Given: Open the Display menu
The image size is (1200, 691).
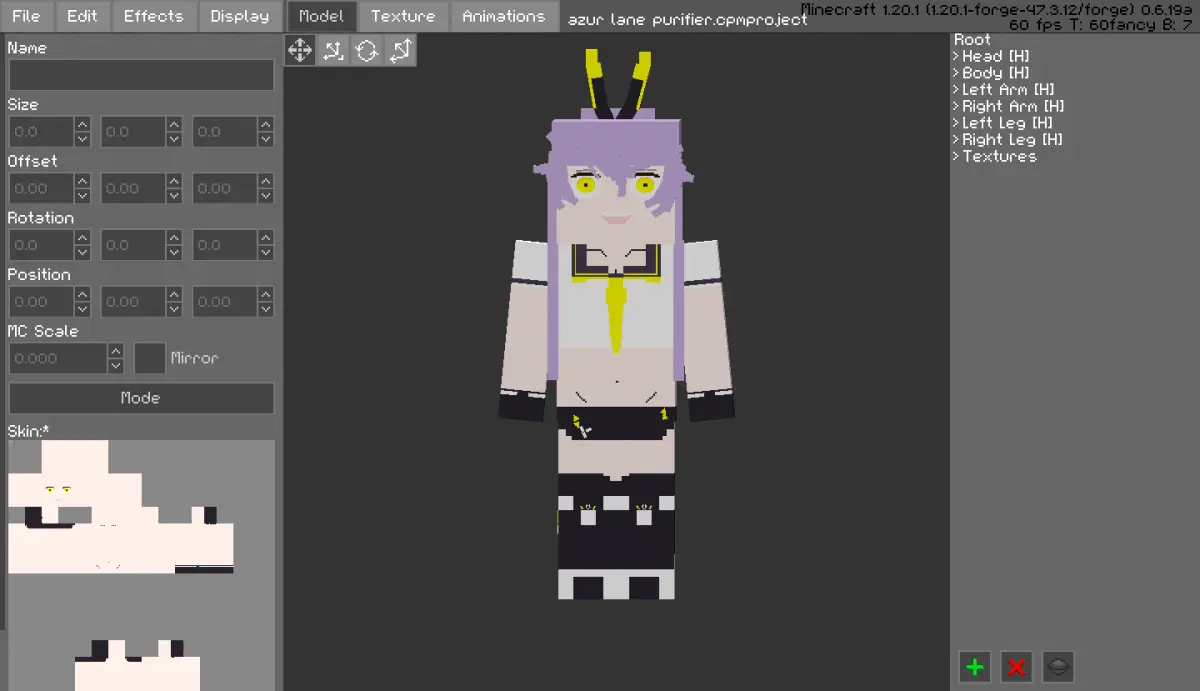Looking at the screenshot, I should 240,16.
